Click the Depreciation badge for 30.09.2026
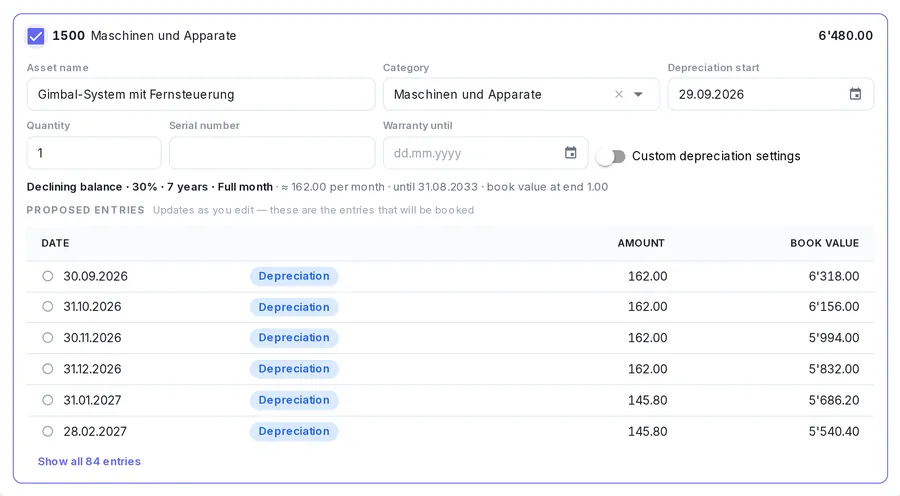This screenshot has width=900, height=496. (294, 276)
